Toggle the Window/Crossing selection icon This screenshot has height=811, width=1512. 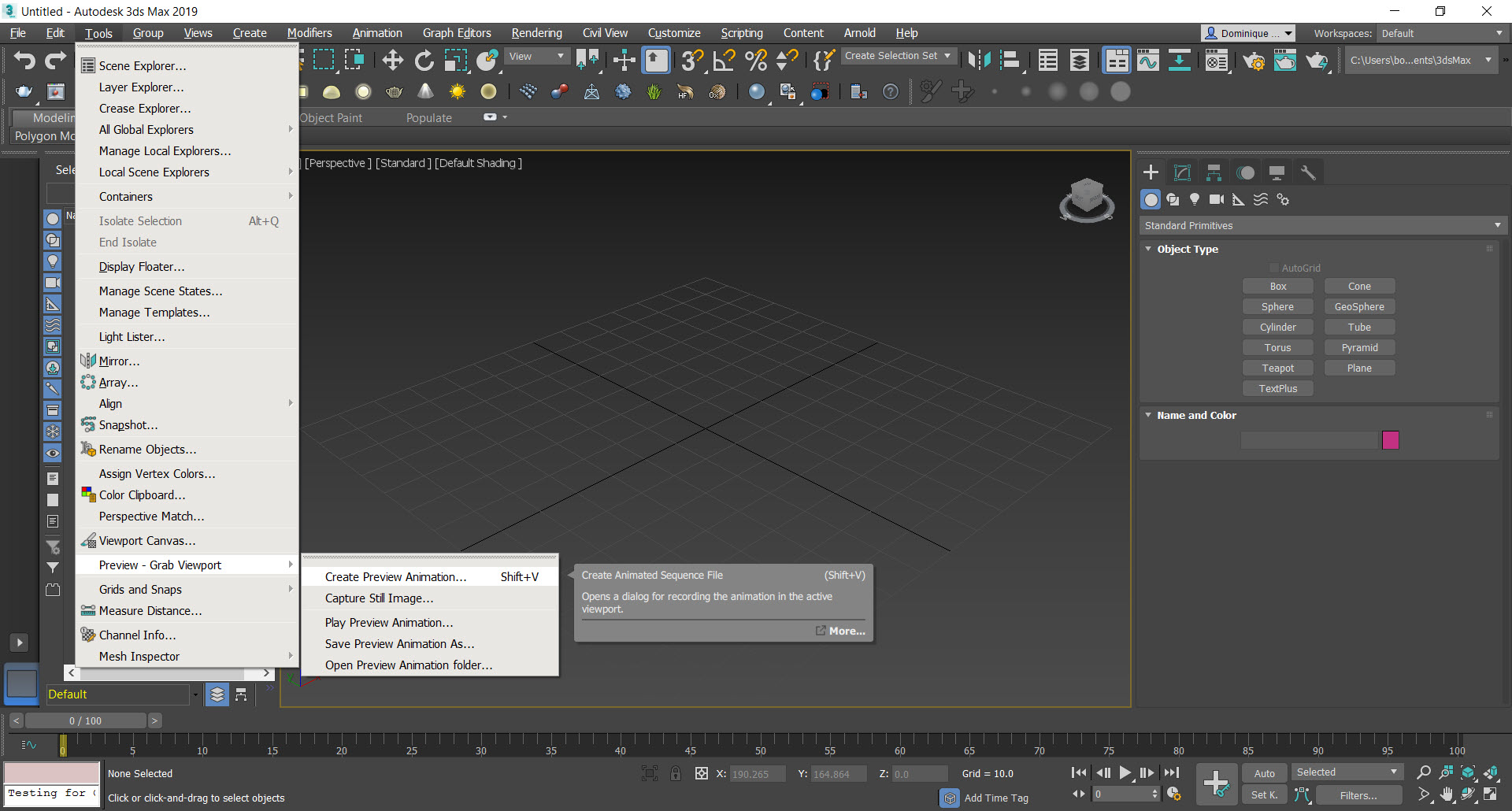coord(355,61)
